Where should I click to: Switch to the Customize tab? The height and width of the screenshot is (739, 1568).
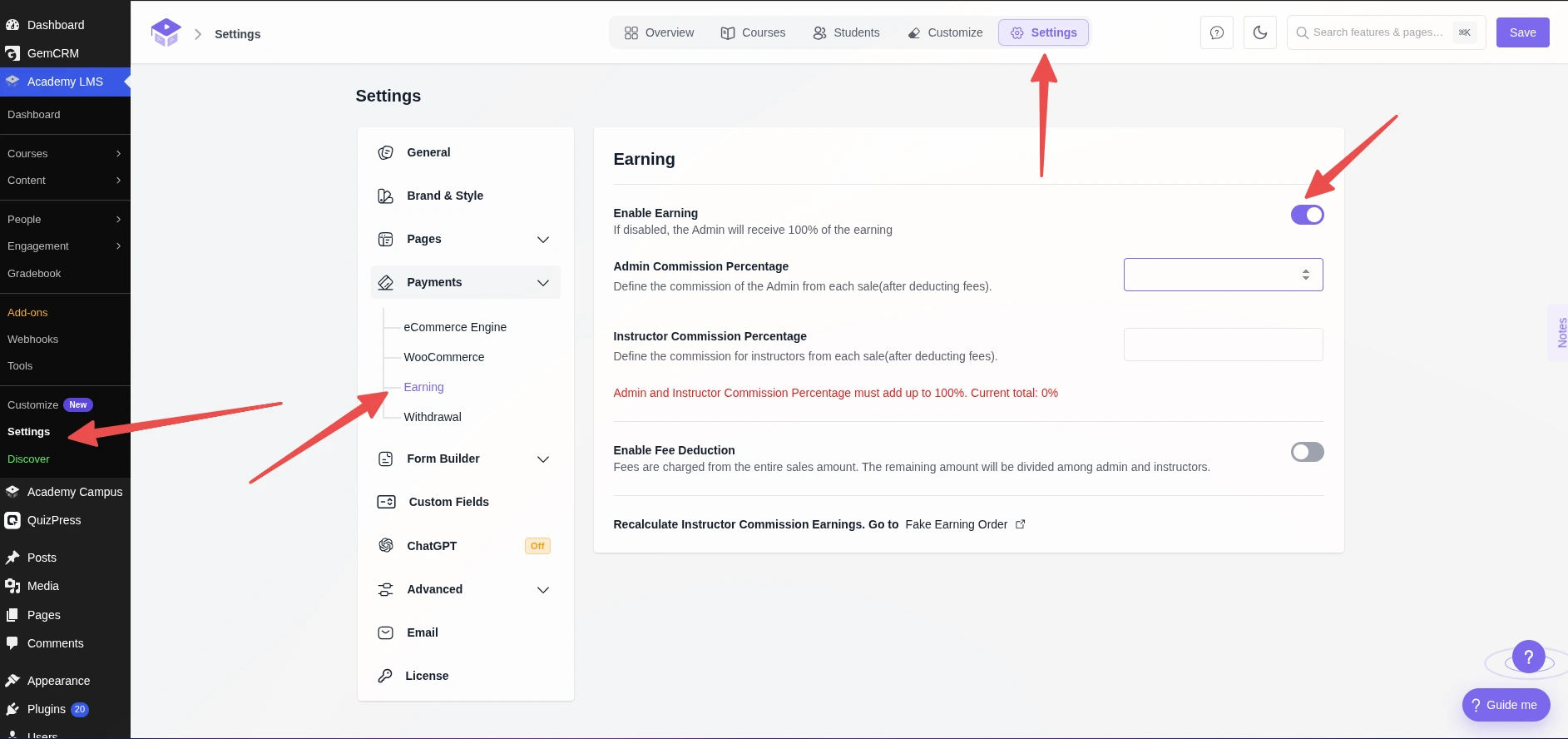coord(945,32)
